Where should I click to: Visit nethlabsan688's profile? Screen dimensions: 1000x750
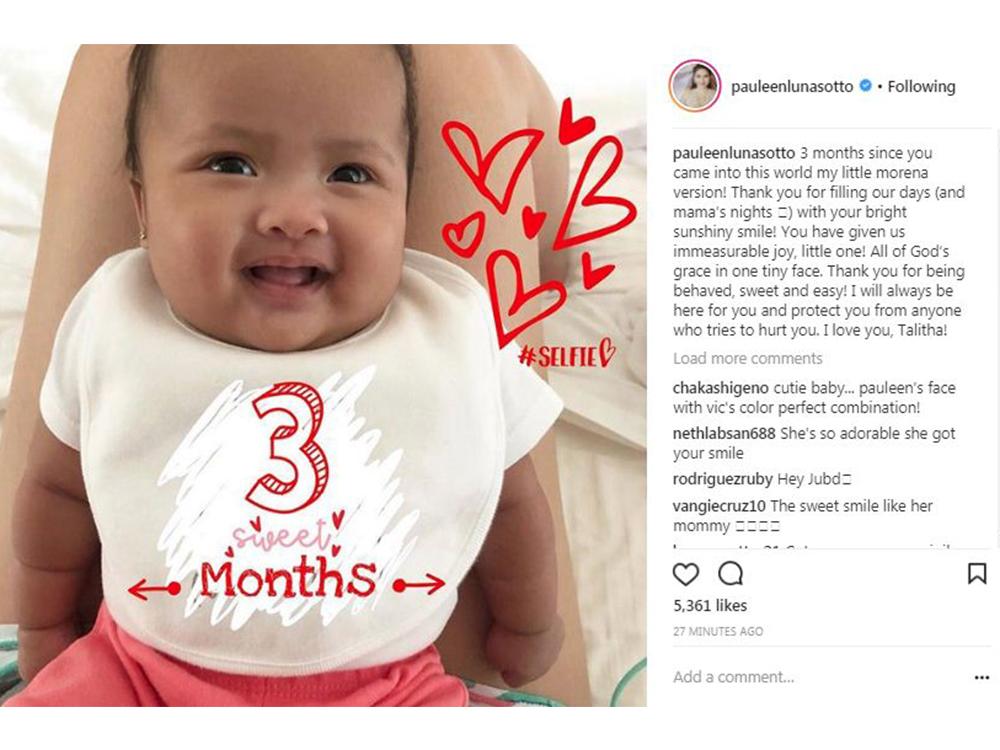click(x=724, y=434)
